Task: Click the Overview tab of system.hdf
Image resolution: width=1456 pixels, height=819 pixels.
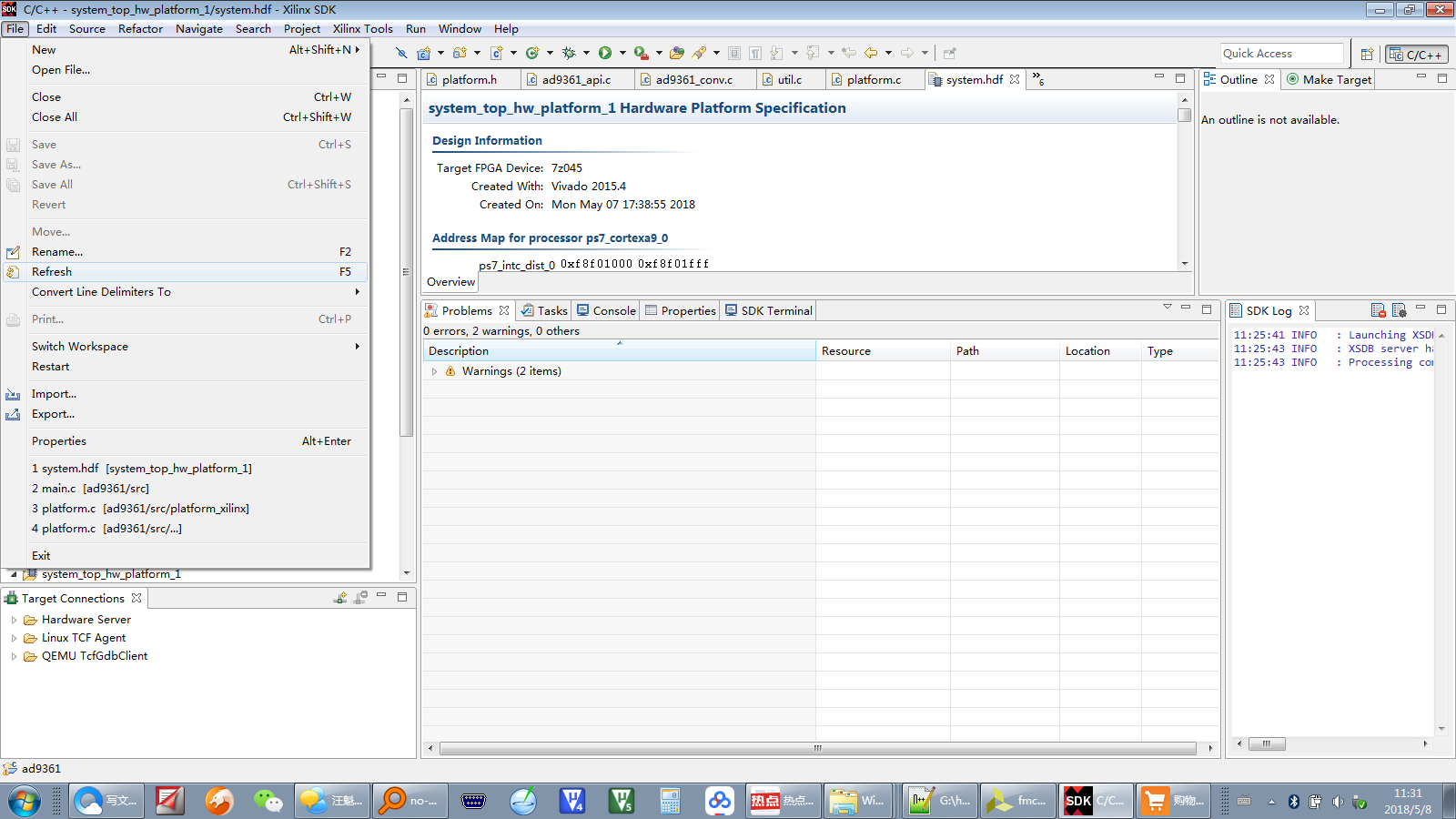Action: point(450,282)
